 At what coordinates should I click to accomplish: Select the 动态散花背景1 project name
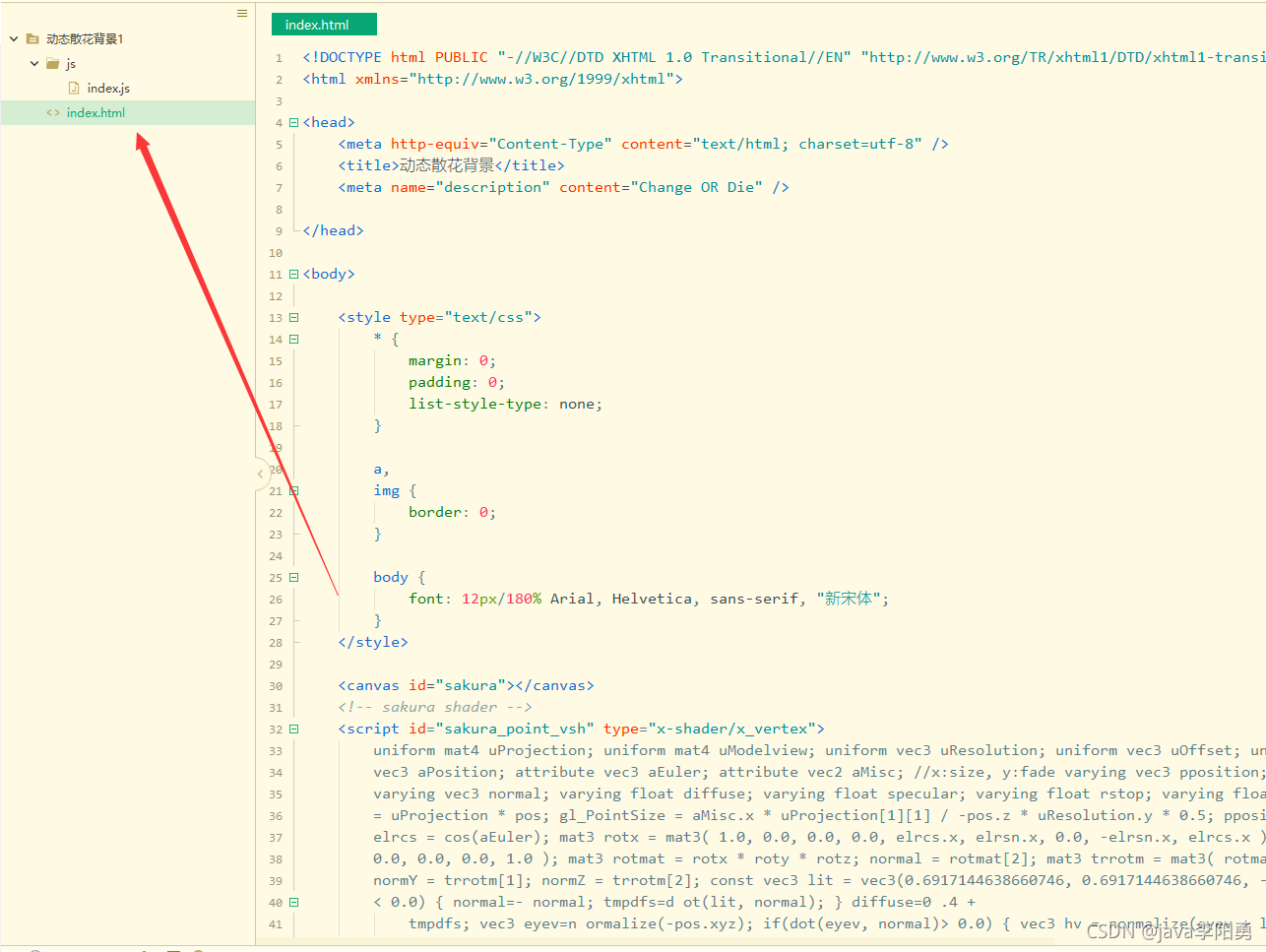85,39
